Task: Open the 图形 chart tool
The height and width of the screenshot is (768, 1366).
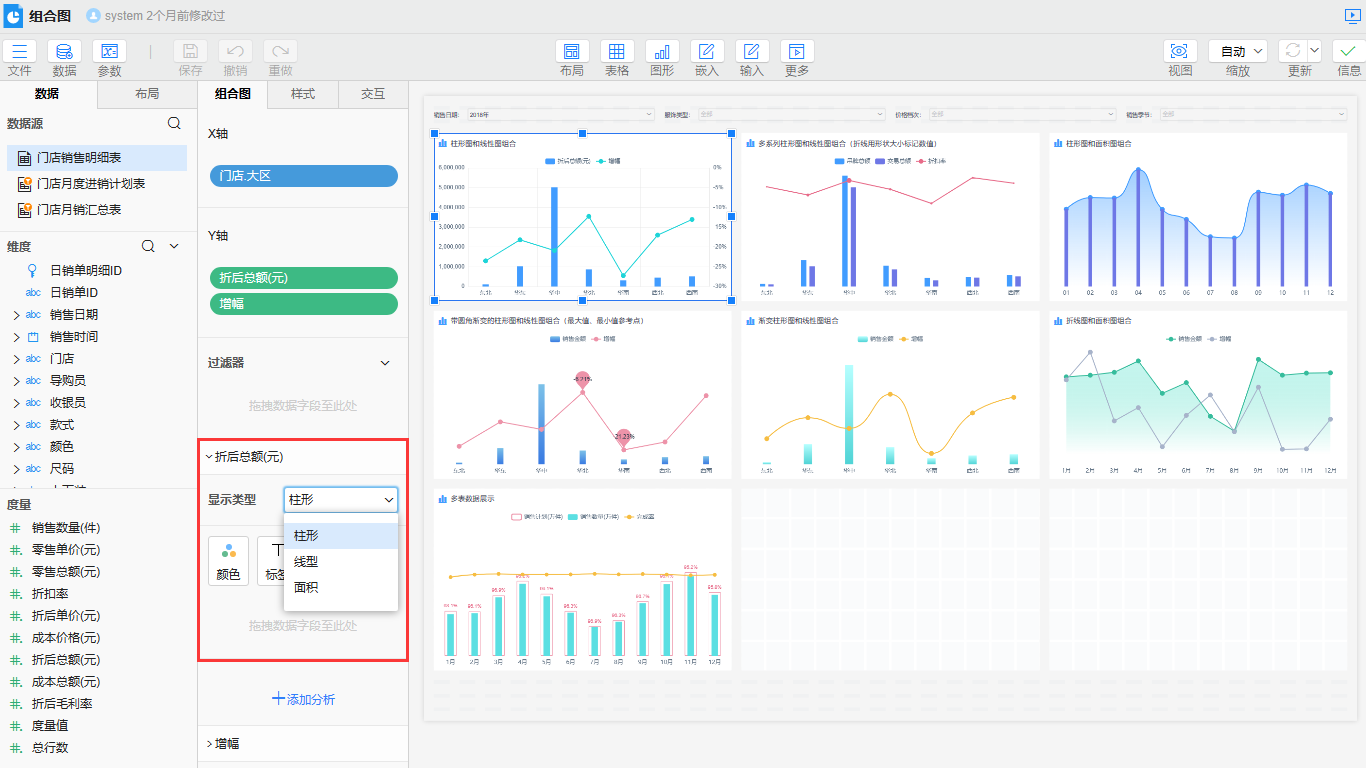Action: pos(662,52)
